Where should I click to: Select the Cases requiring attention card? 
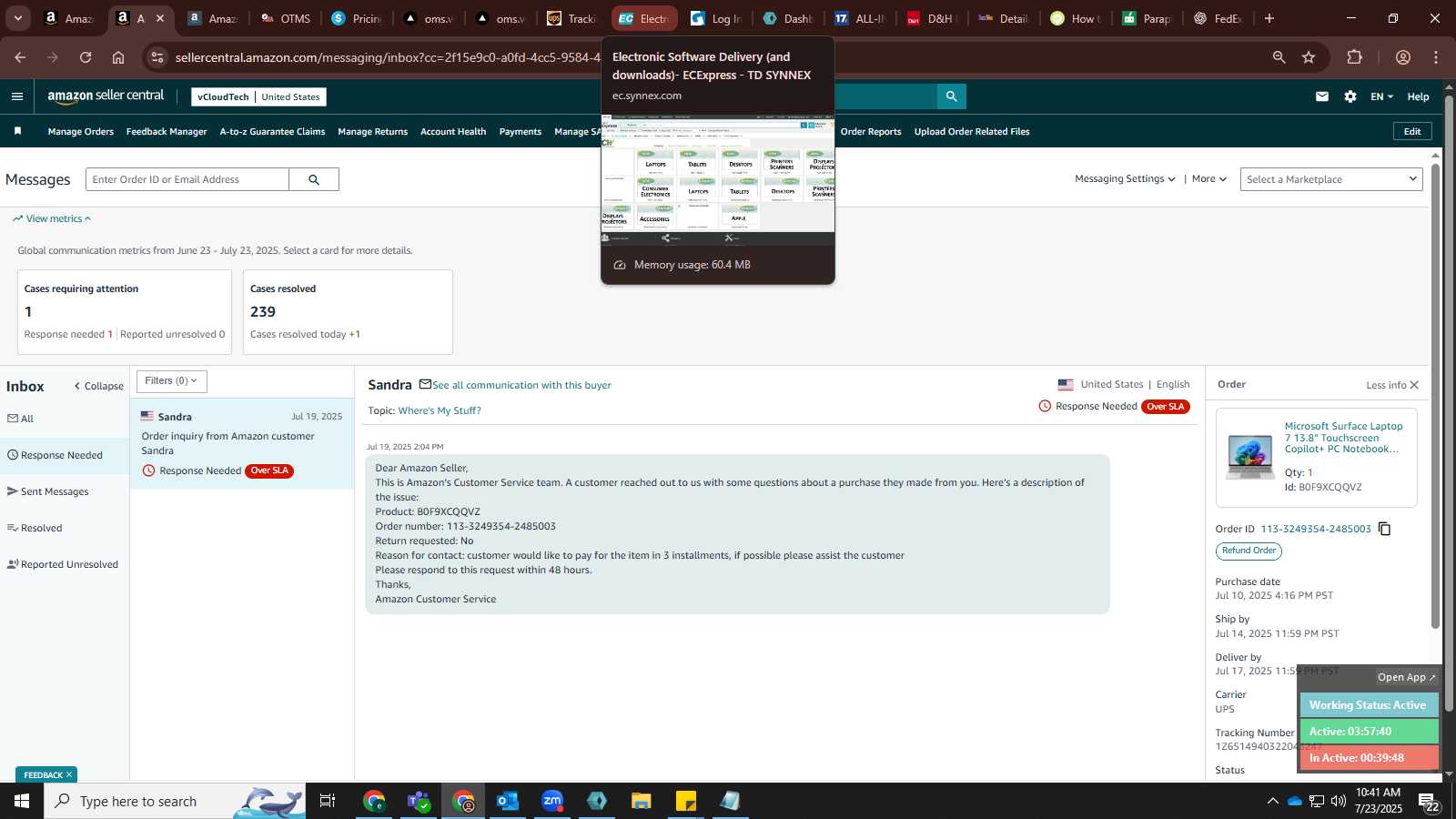(x=125, y=312)
